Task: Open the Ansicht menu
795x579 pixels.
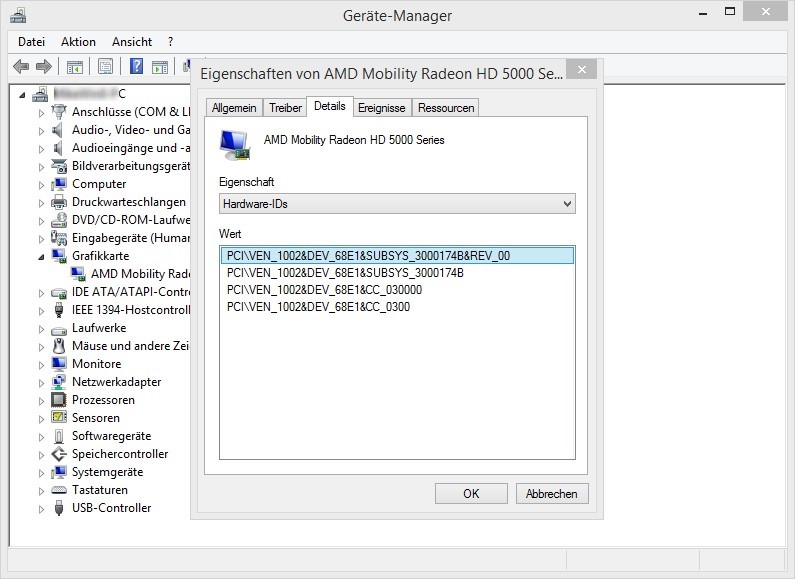Action: (132, 42)
